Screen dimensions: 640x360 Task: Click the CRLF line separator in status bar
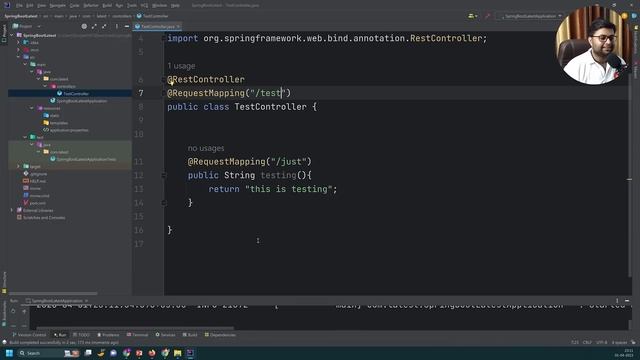(x=587, y=342)
